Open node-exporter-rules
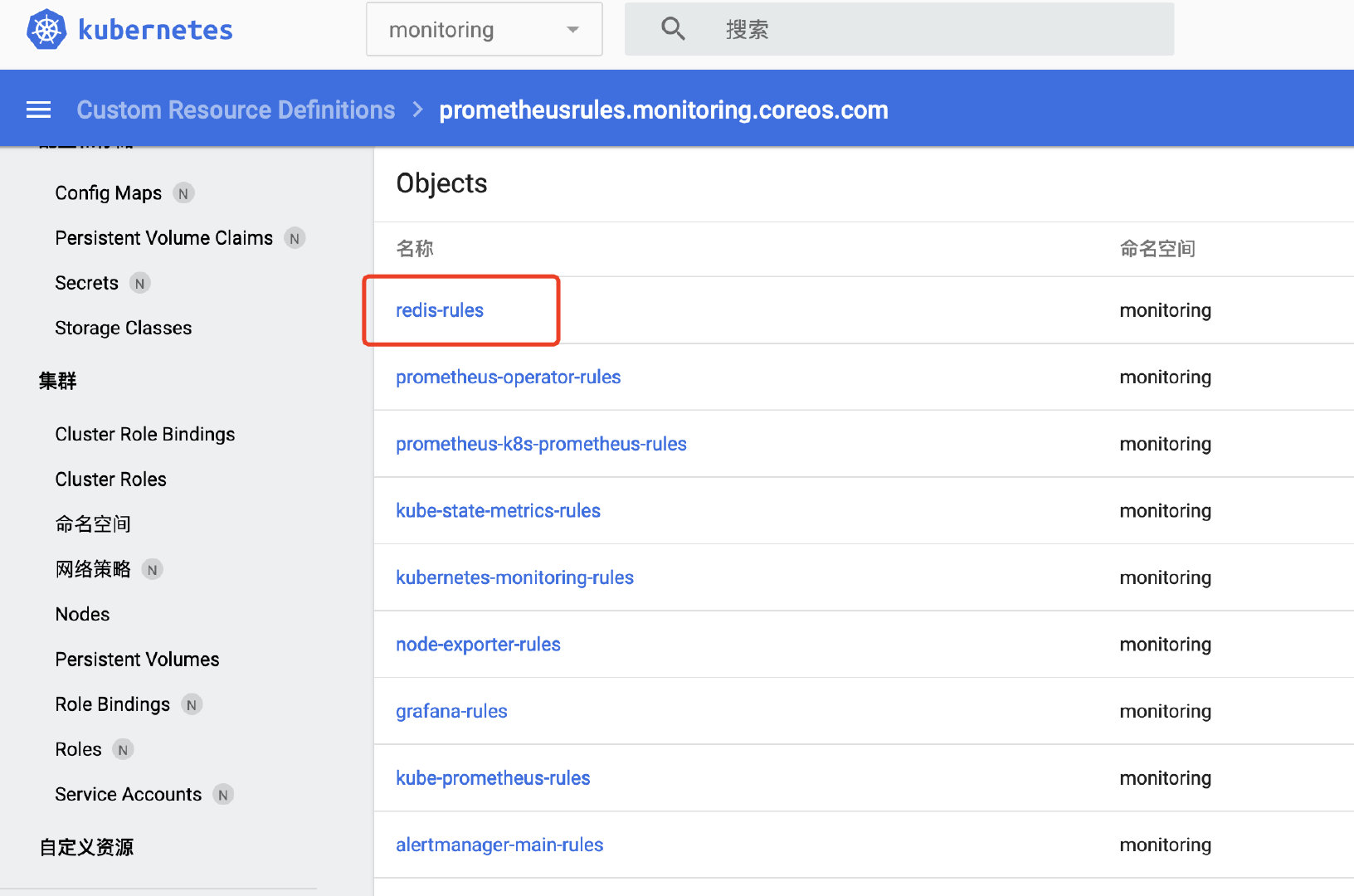Viewport: 1354px width, 896px height. pos(478,644)
